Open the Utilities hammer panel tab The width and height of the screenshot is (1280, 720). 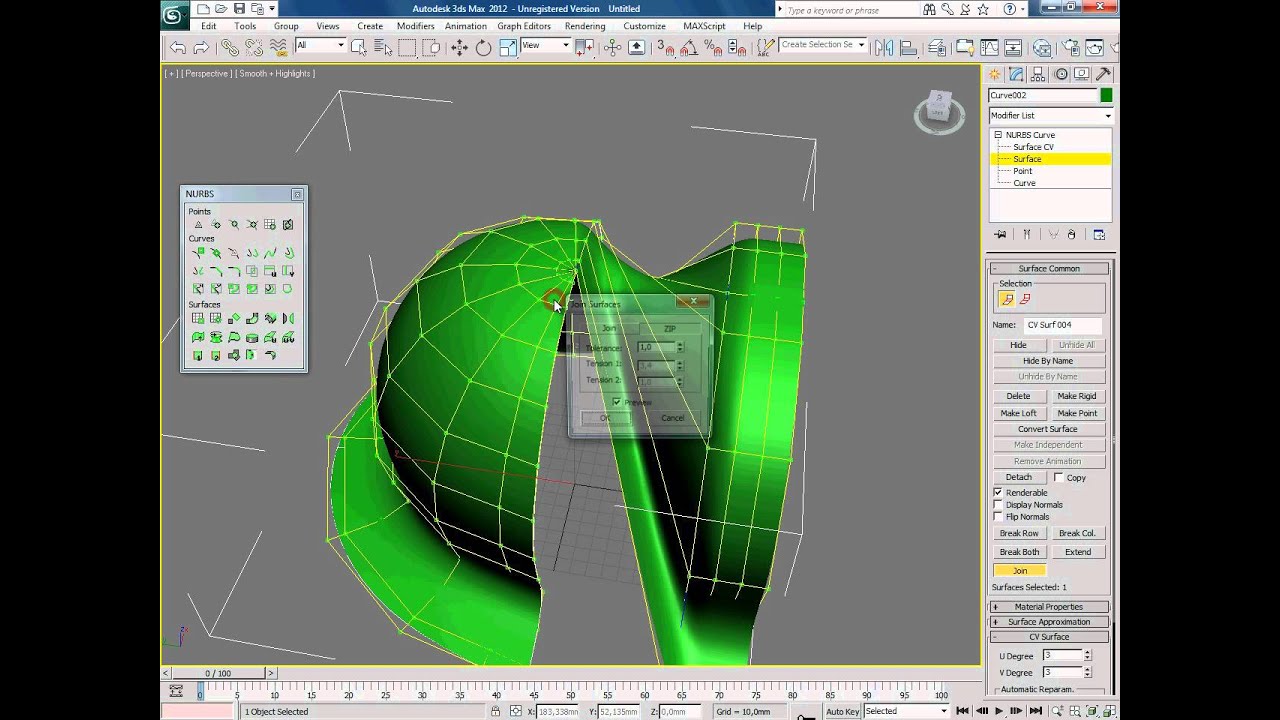click(x=1103, y=74)
